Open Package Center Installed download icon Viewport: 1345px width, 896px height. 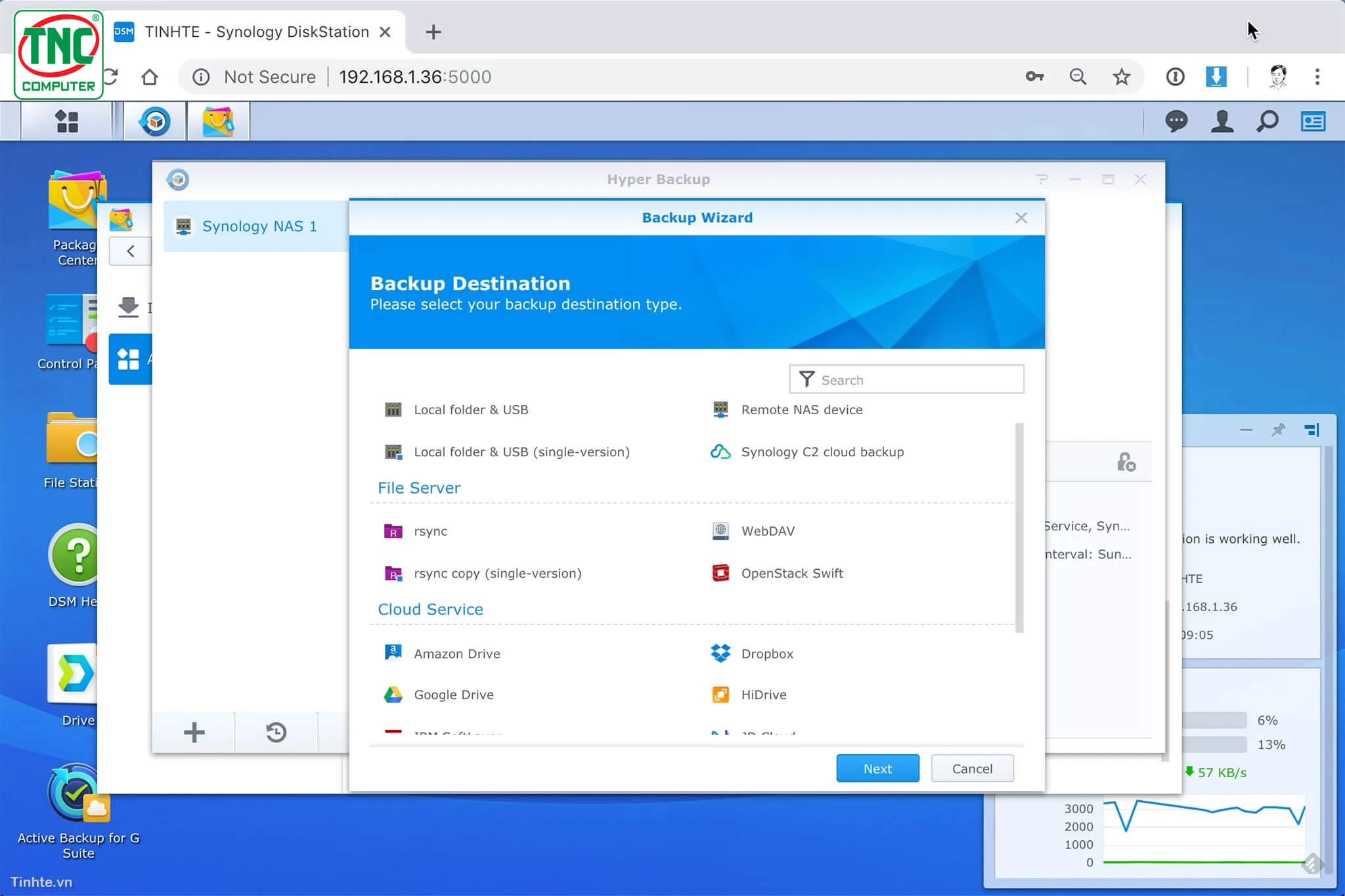click(x=128, y=307)
